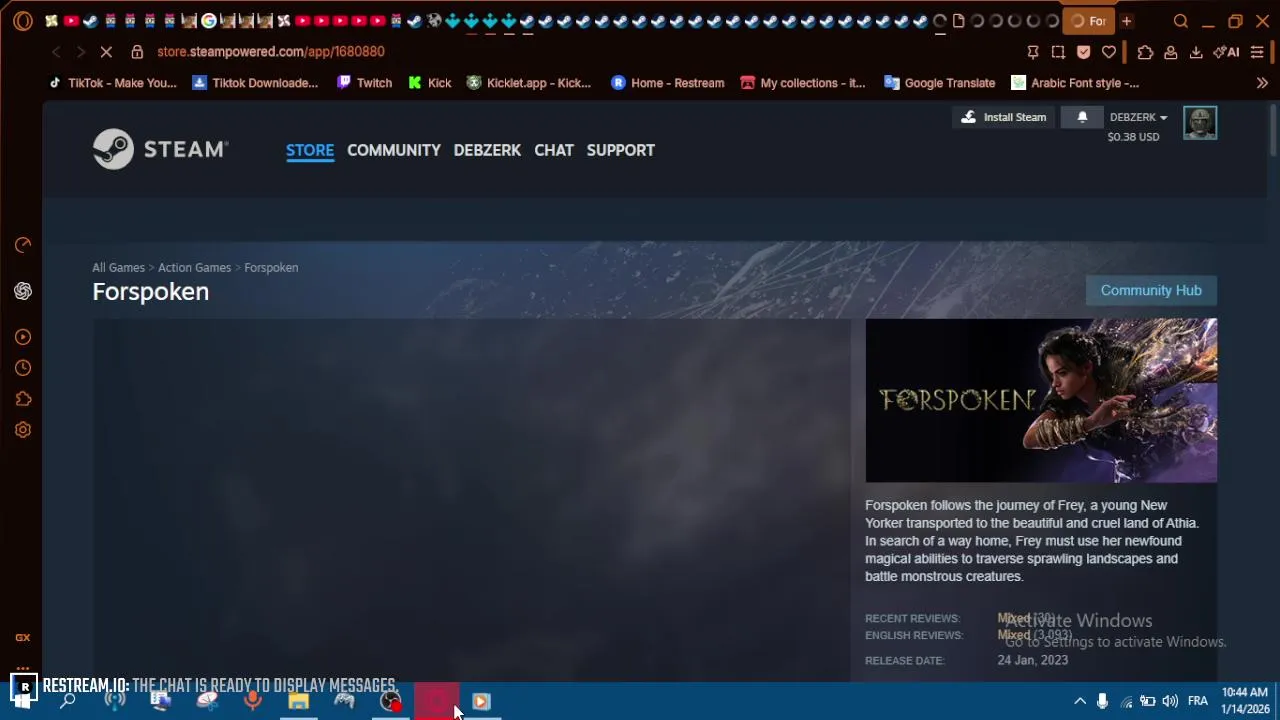Click the FRA input language indicator
1280x720 pixels.
(x=1198, y=701)
